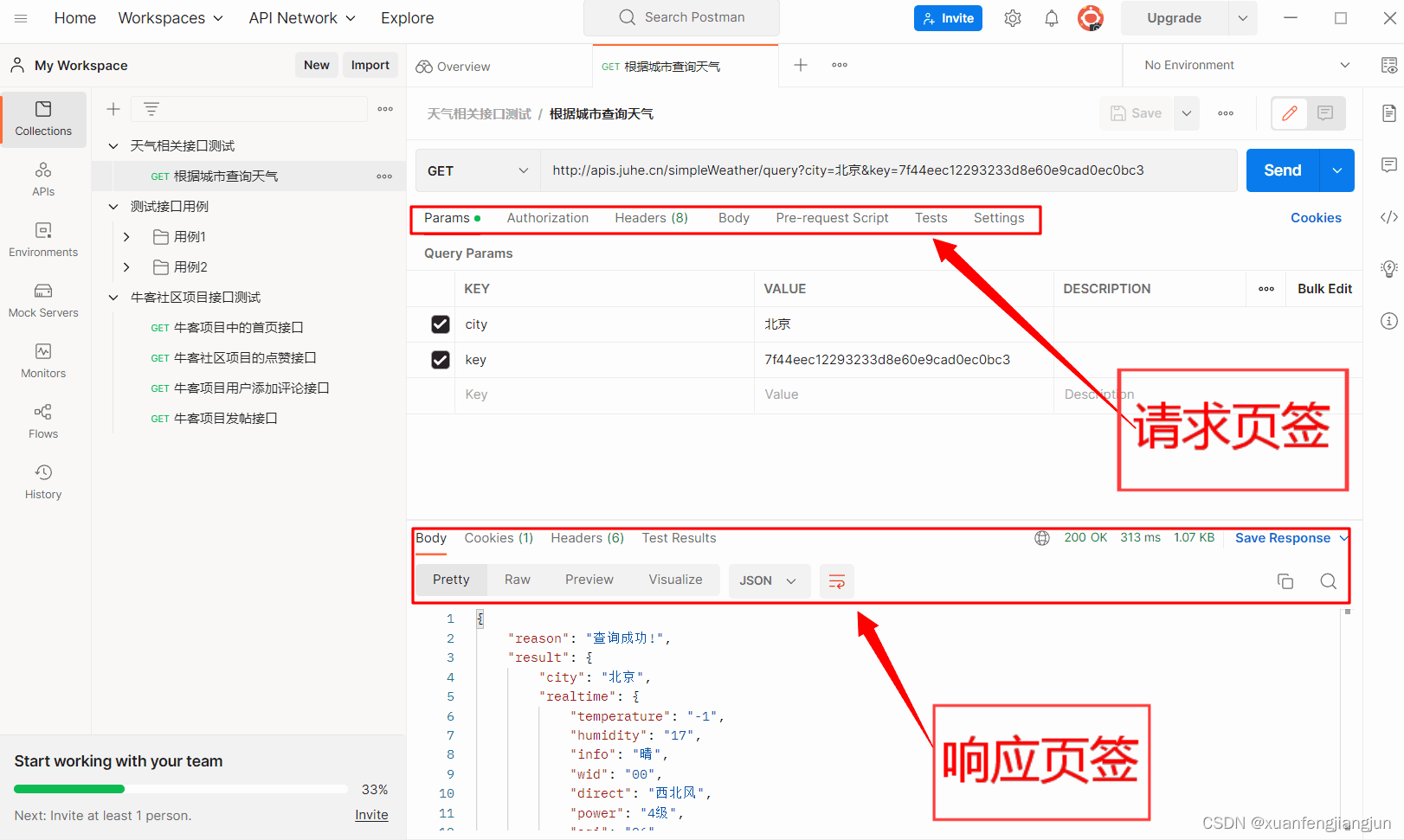The image size is (1404, 840).
Task: Open collections panel more options
Action: [385, 109]
